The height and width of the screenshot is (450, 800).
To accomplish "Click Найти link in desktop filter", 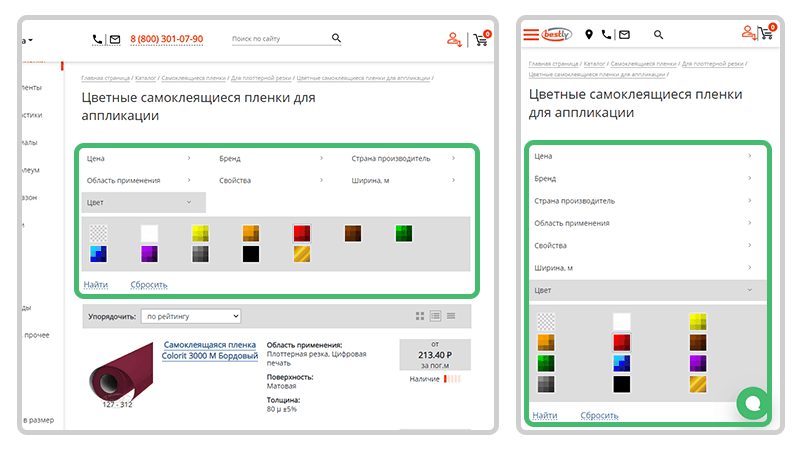I will click(96, 285).
